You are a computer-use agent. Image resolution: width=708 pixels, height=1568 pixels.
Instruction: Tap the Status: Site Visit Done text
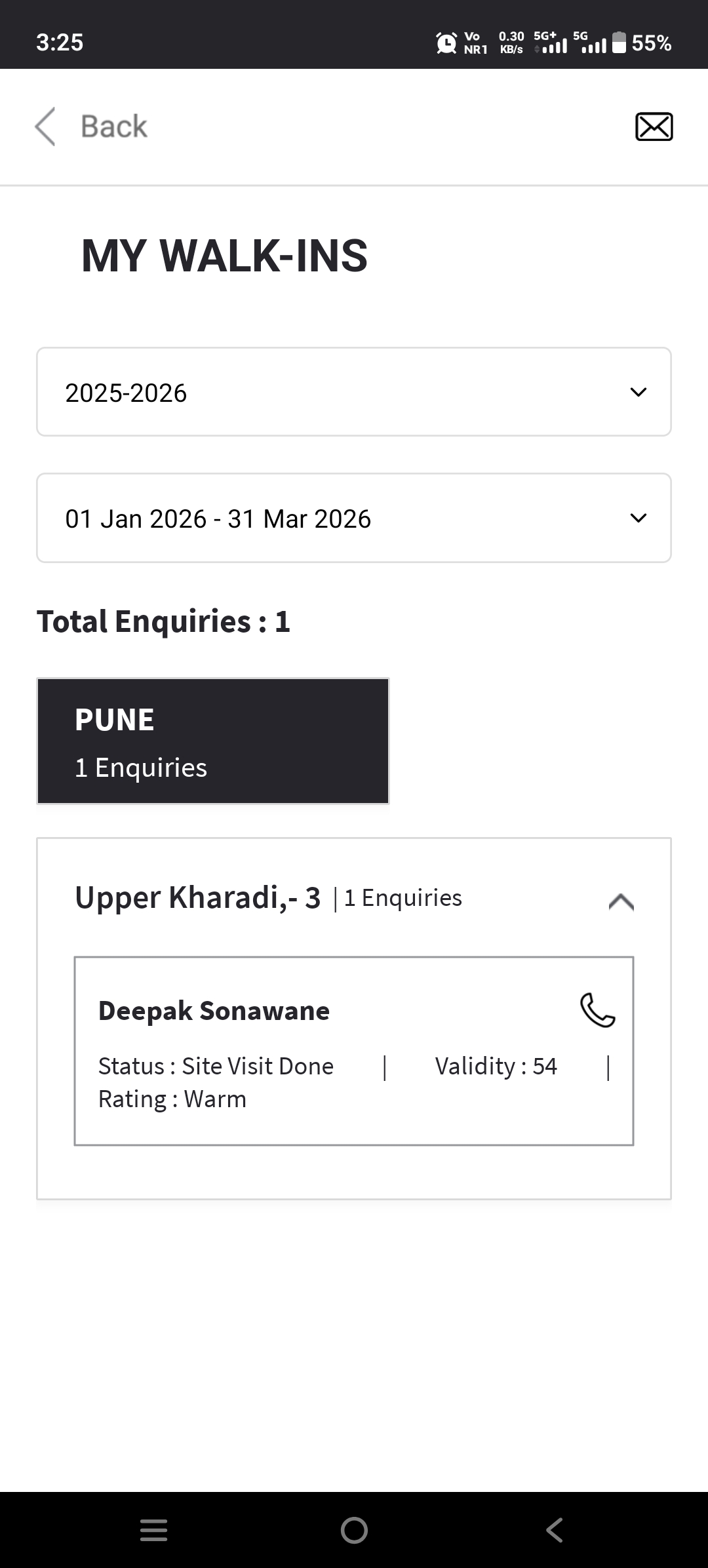(216, 1067)
